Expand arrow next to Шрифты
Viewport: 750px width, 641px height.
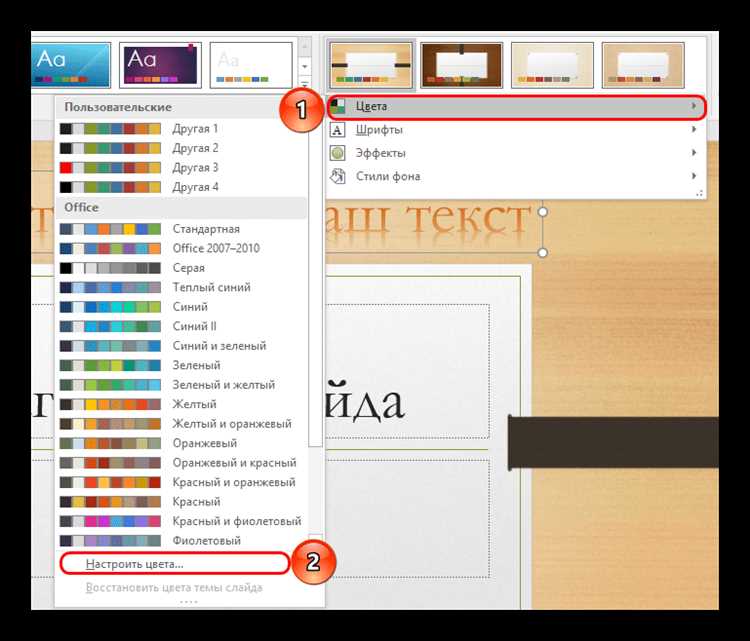(694, 129)
